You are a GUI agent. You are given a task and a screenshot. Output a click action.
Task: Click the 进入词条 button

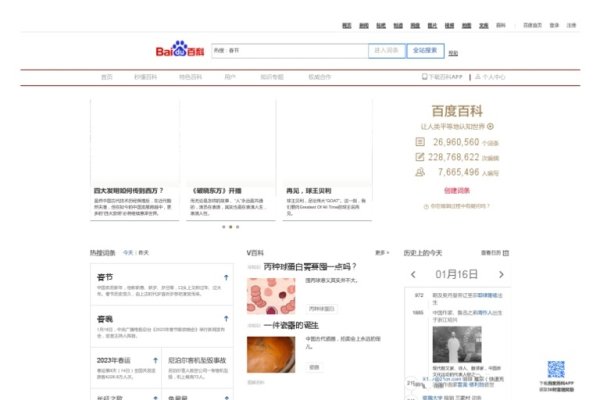(x=386, y=51)
